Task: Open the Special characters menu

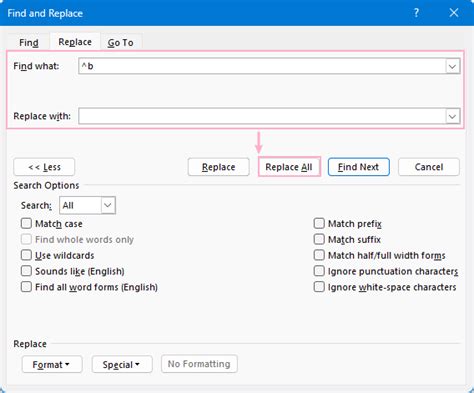Action: 122,364
